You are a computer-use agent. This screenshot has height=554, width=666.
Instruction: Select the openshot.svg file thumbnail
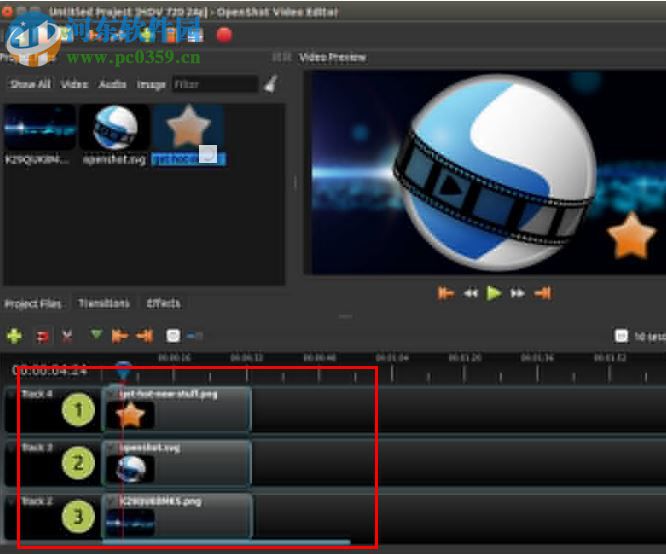(115, 127)
